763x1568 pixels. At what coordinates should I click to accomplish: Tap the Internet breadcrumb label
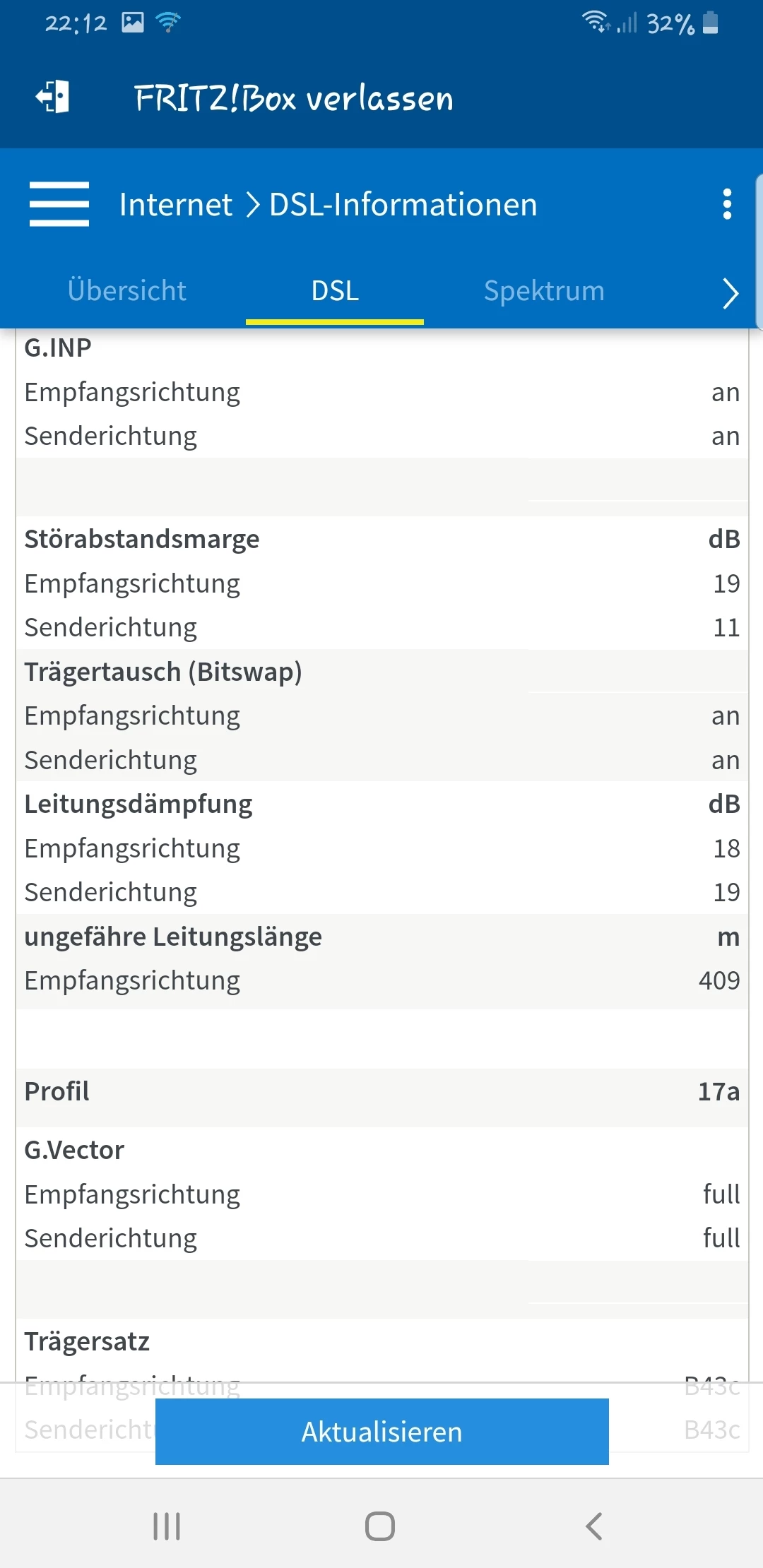175,205
